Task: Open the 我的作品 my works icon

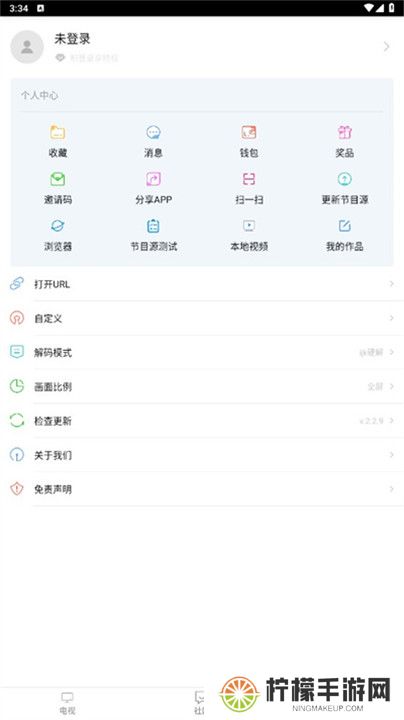Action: pos(345,226)
